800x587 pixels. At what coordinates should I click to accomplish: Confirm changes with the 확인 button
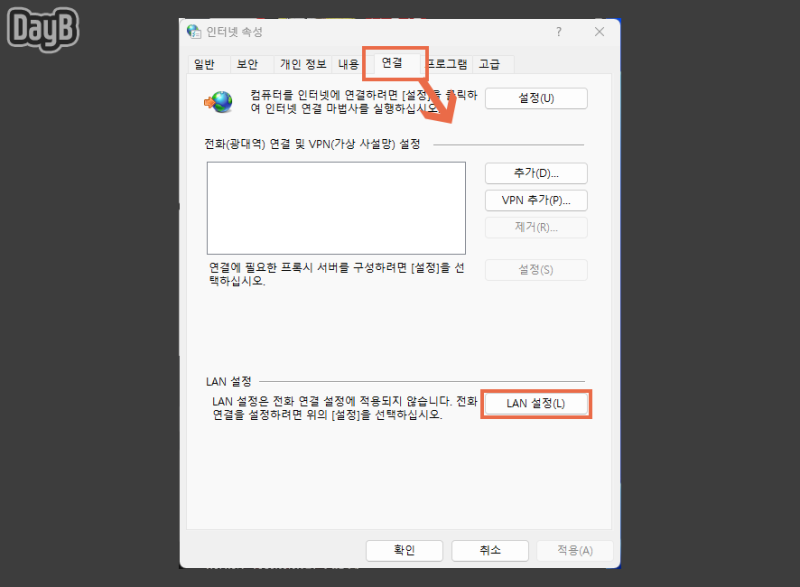[x=404, y=550]
